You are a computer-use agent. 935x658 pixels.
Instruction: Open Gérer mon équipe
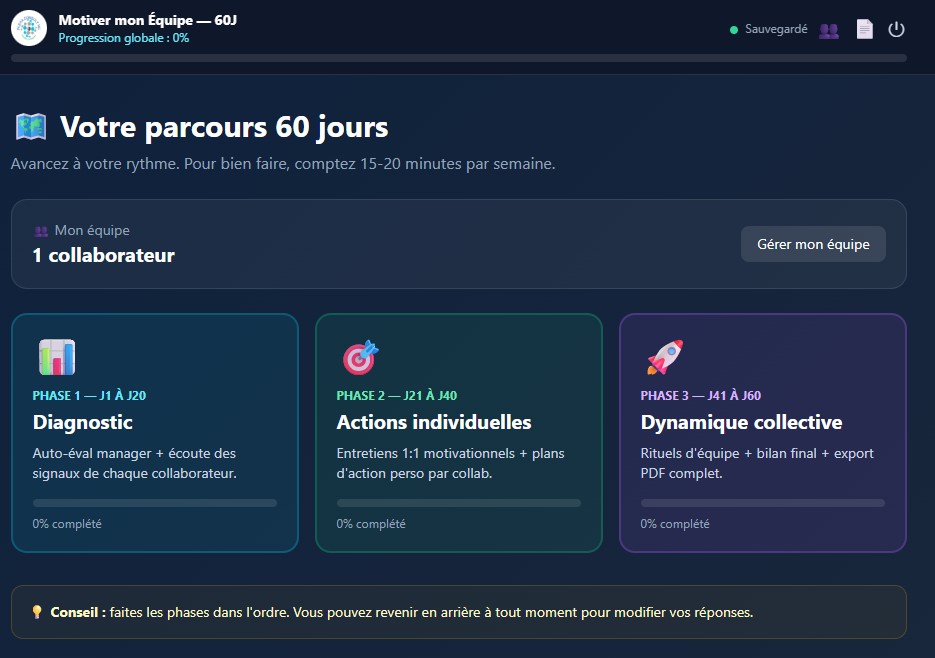813,244
